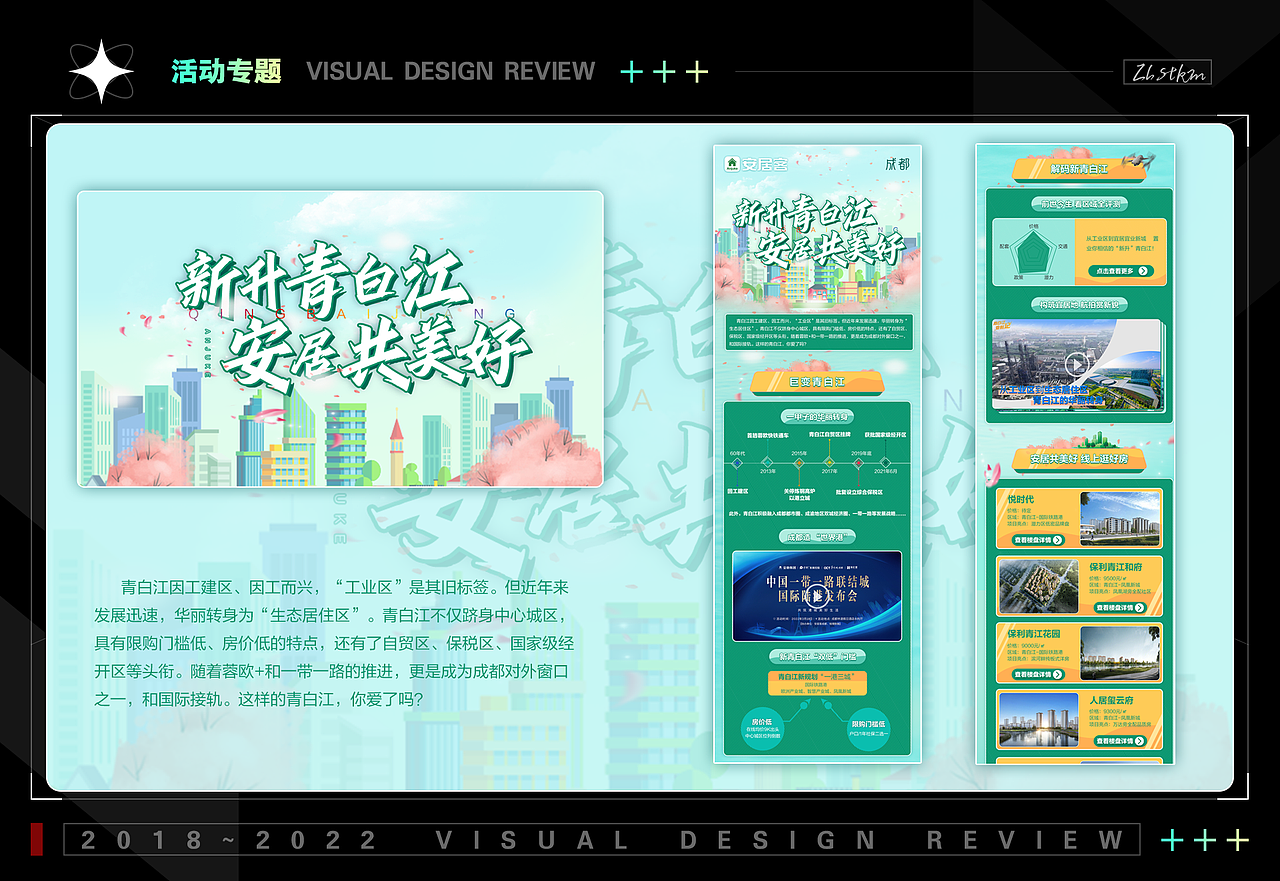Viewport: 1280px width, 881px height.
Task: Click the 活动专题 heading text
Action: click(227, 71)
